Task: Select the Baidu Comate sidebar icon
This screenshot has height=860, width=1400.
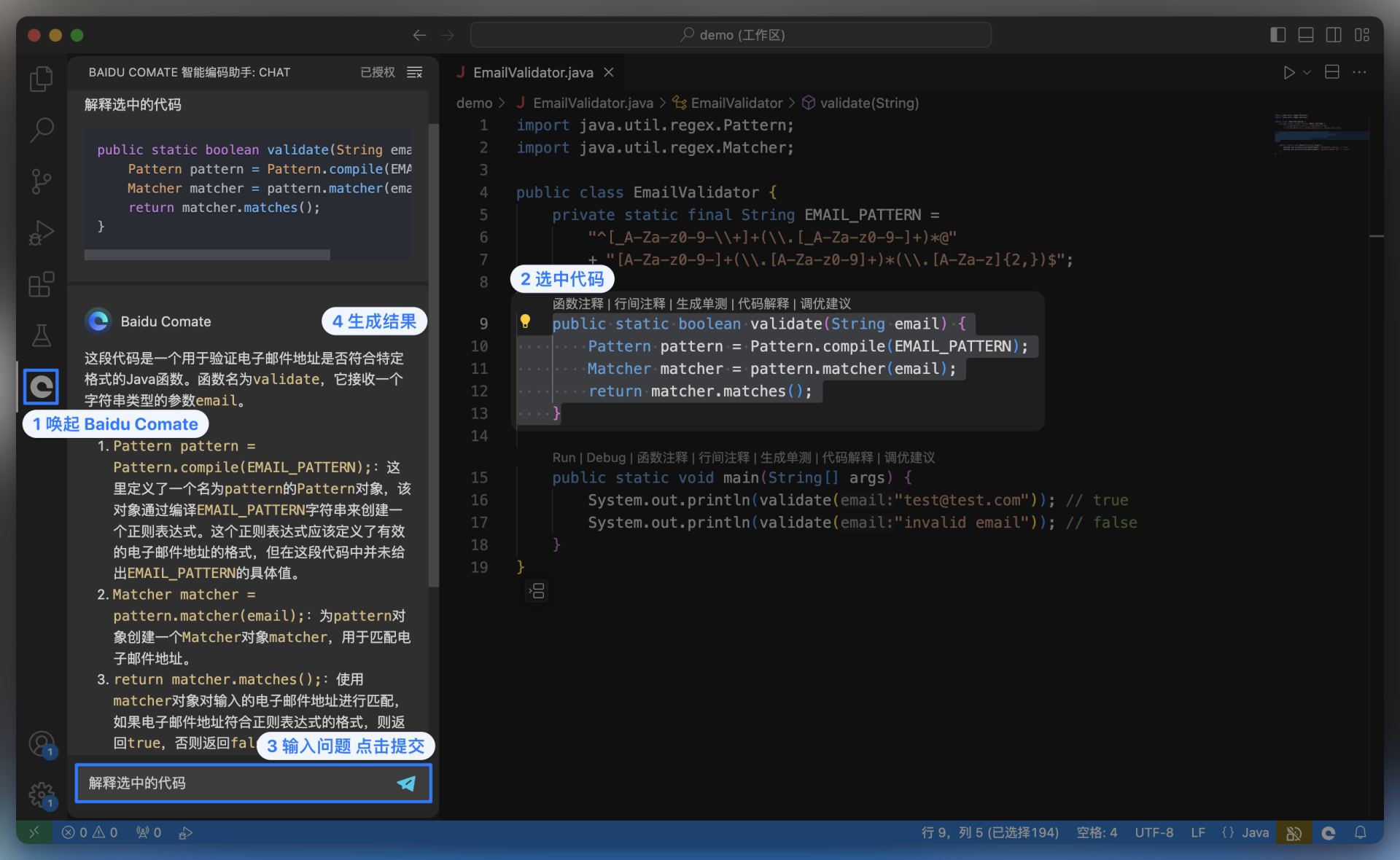Action: (42, 386)
